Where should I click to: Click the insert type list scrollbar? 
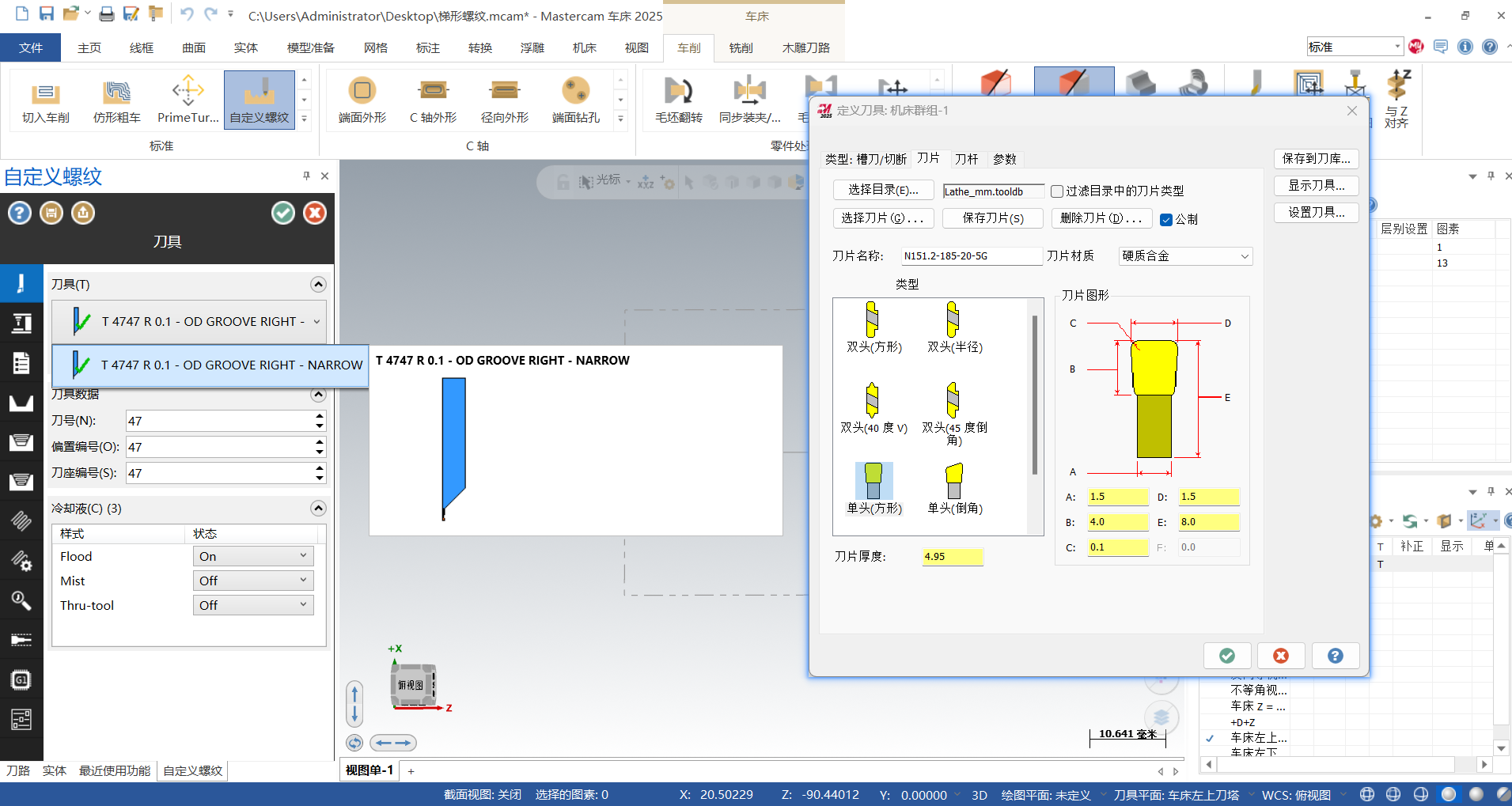(x=1035, y=395)
